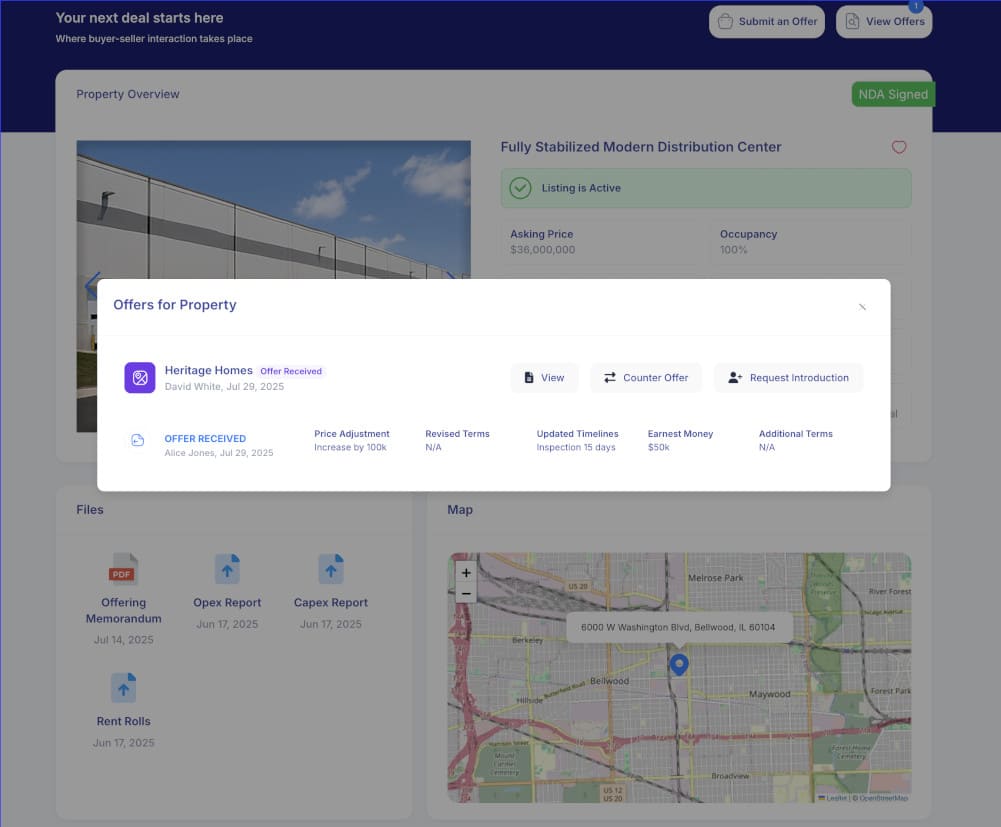
Task: Click the person-add icon on Request Introduction
Action: click(x=734, y=377)
